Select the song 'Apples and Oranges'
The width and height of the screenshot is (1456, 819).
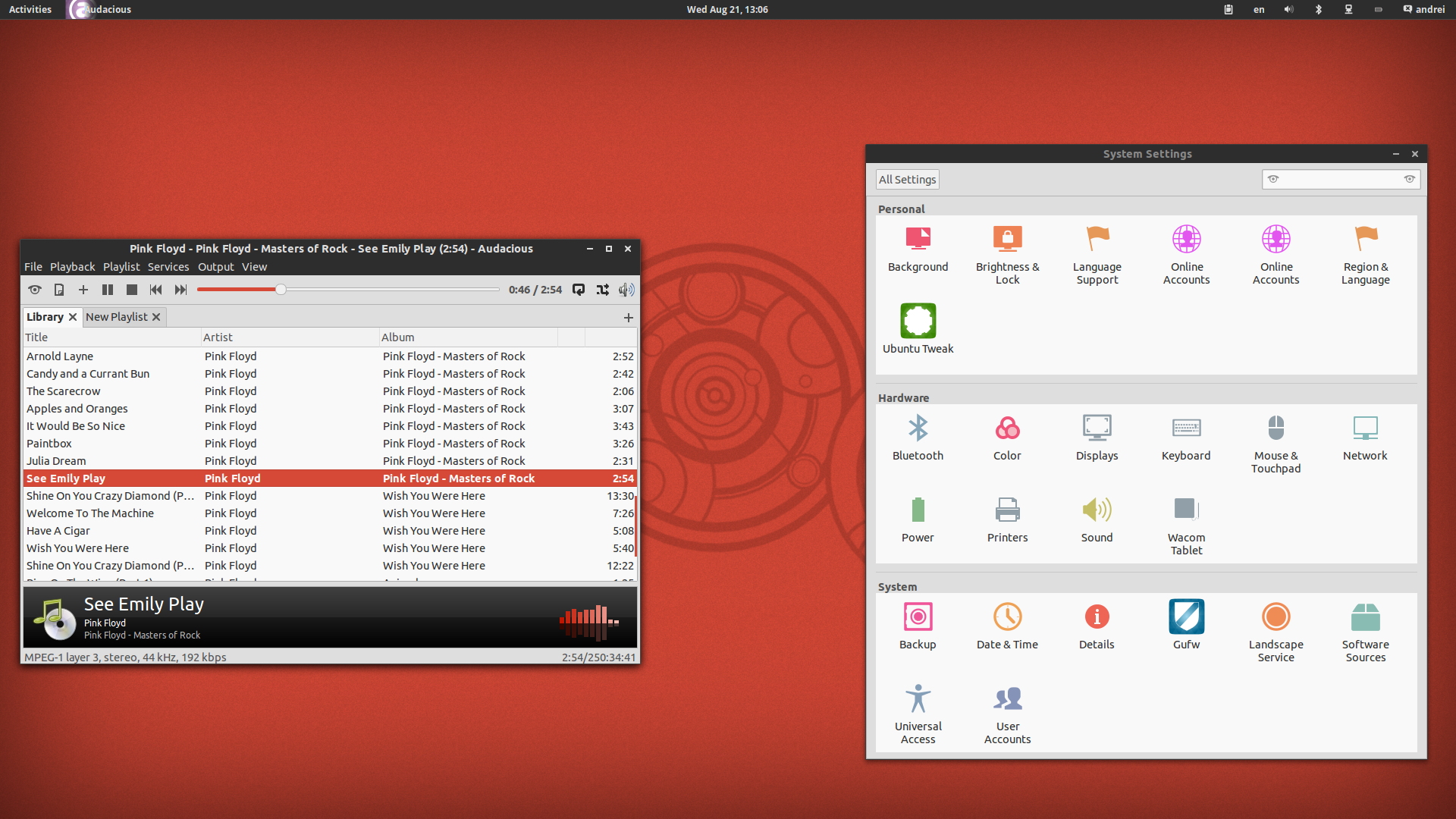[x=330, y=409]
